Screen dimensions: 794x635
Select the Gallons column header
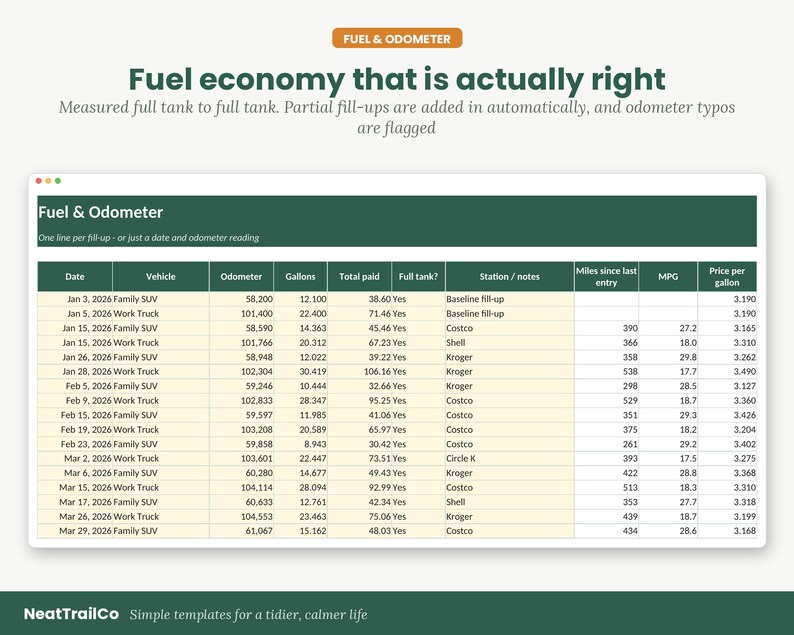tap(300, 276)
